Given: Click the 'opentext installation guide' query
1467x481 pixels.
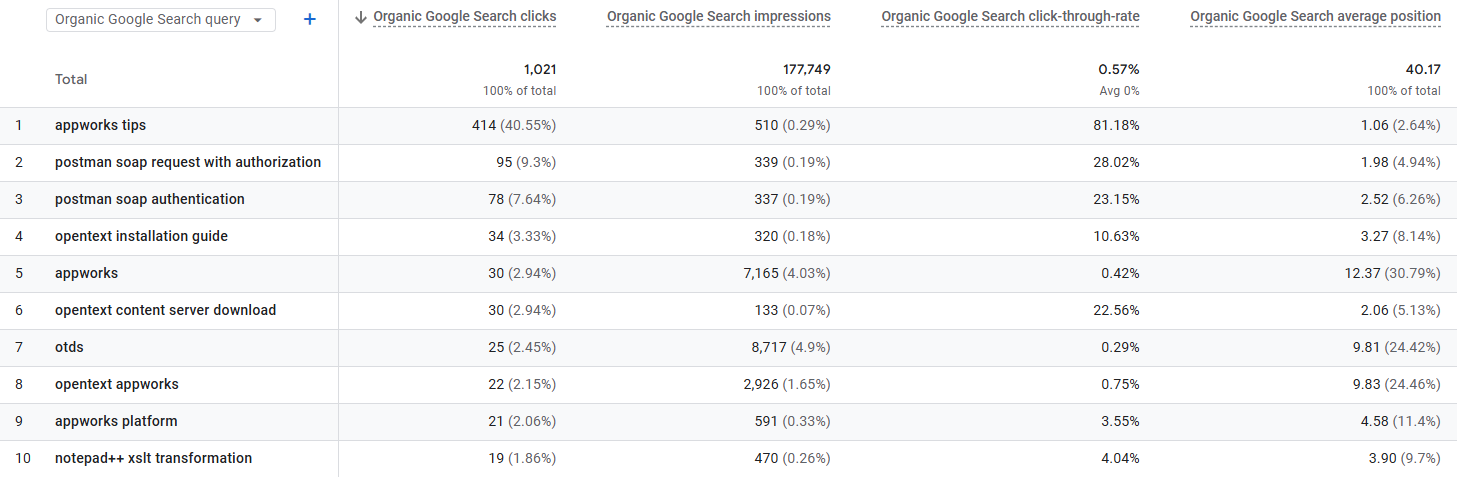Looking at the screenshot, I should [x=141, y=237].
